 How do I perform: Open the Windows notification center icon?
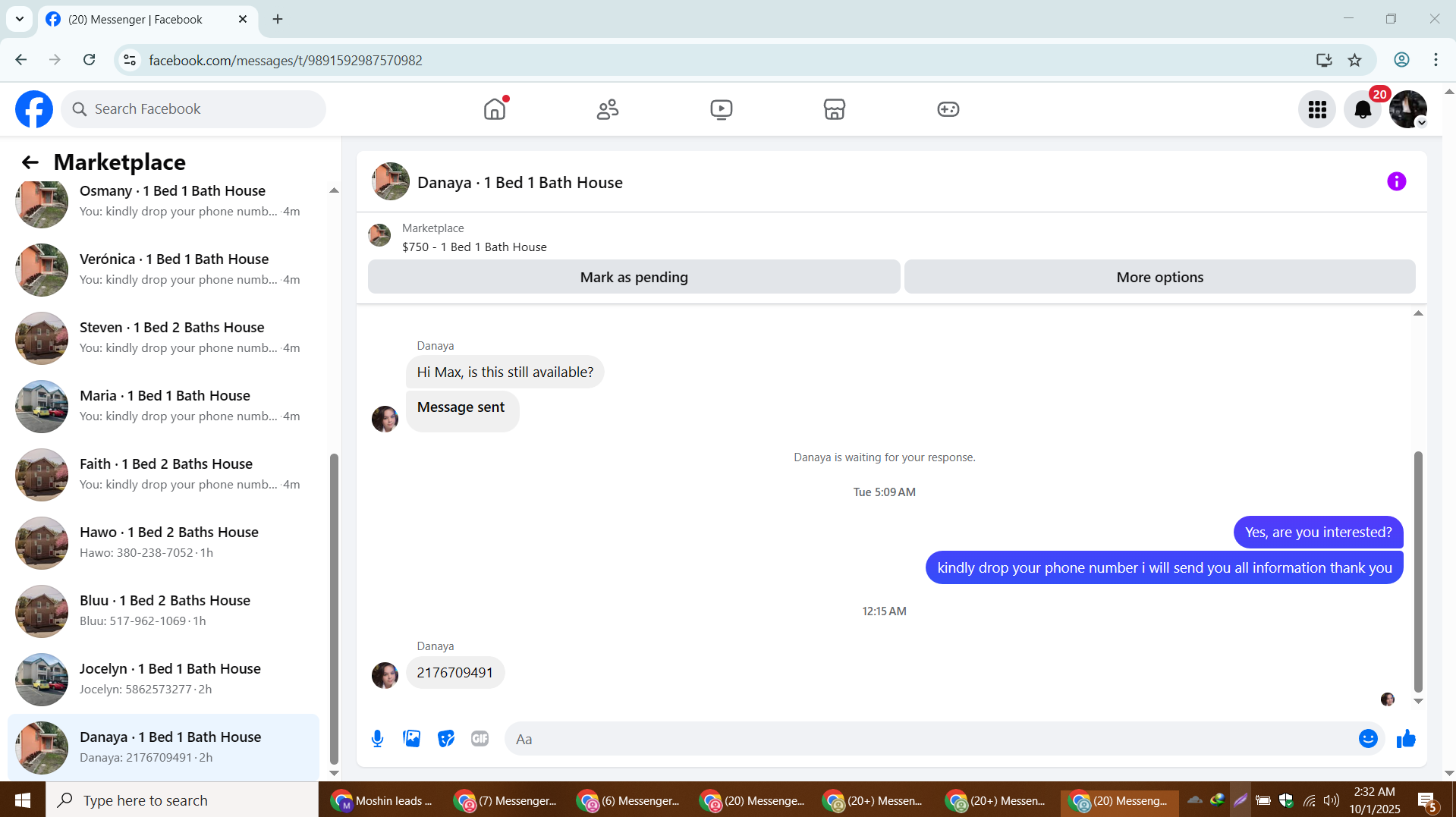(1426, 801)
